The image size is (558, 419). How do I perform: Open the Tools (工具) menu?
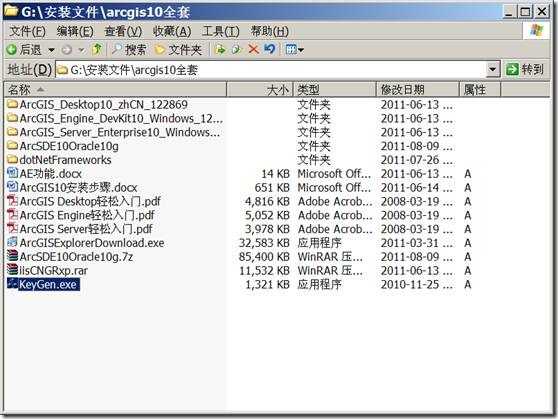[221, 31]
